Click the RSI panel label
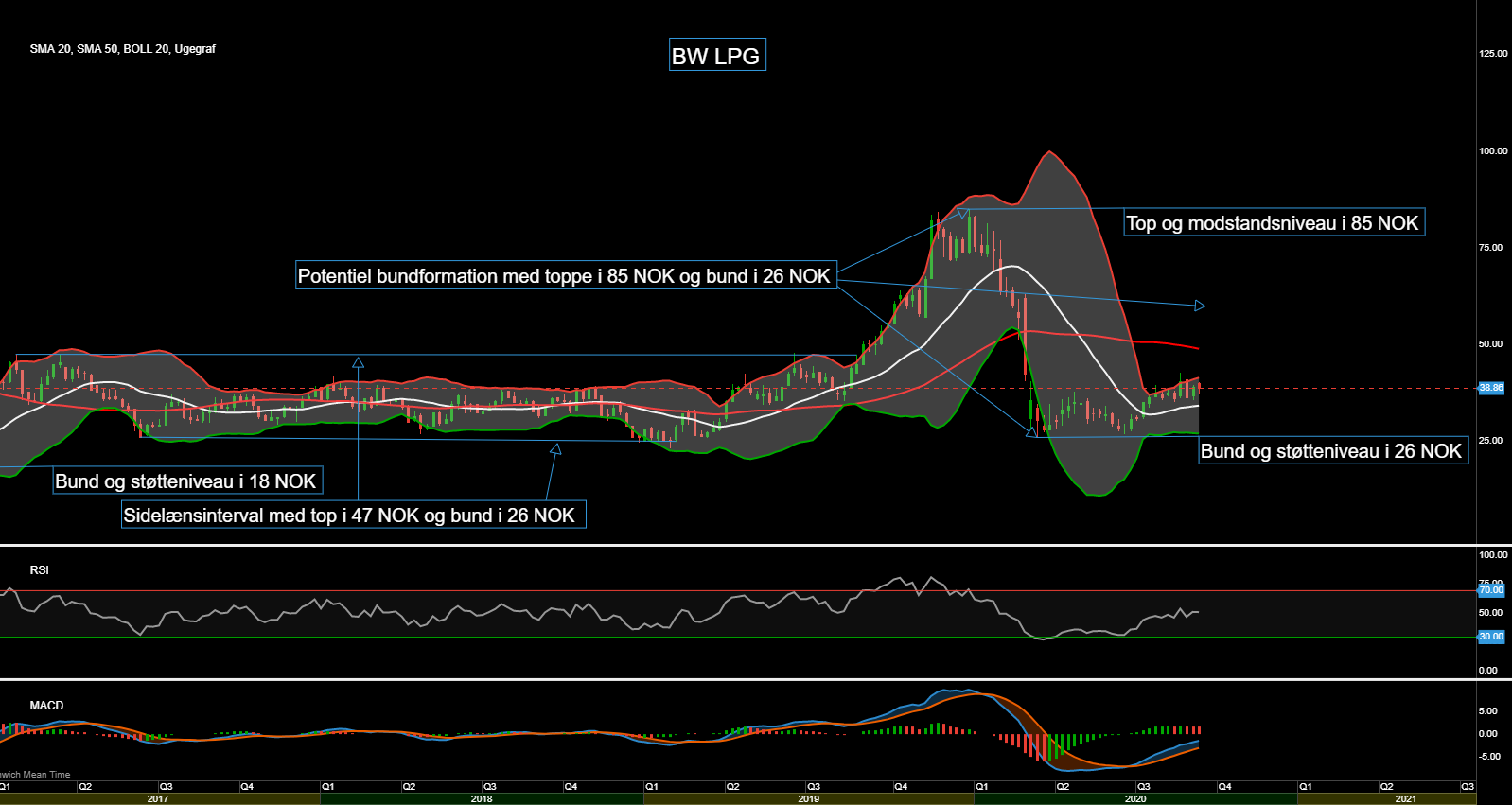This screenshot has width=1512, height=805. (x=39, y=570)
